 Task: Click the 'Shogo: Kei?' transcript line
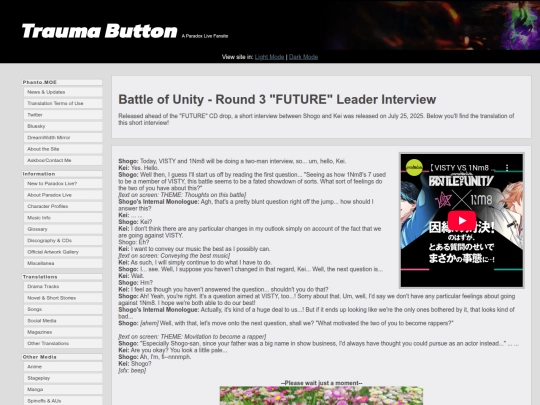tap(135, 222)
